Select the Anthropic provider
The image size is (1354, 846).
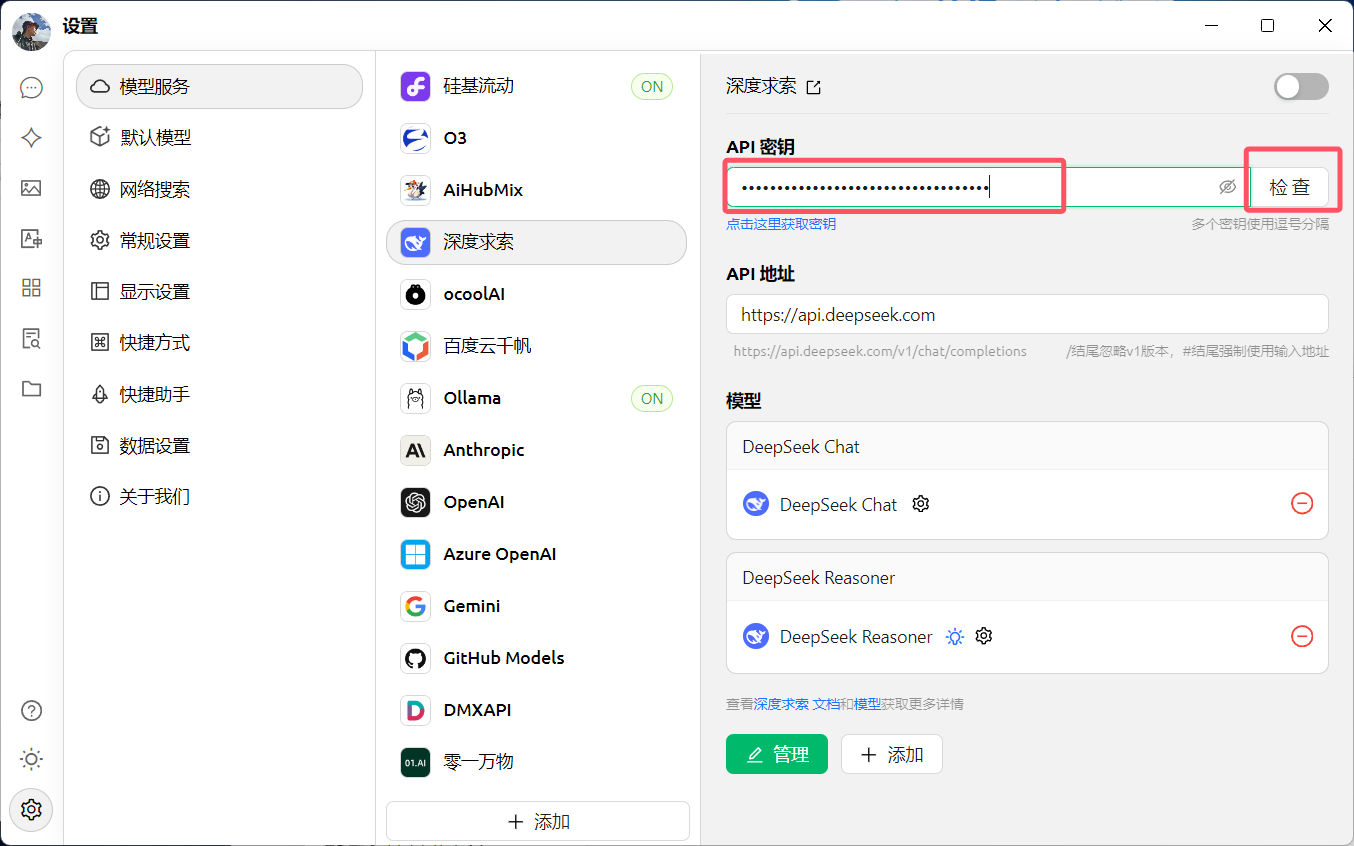tap(537, 450)
